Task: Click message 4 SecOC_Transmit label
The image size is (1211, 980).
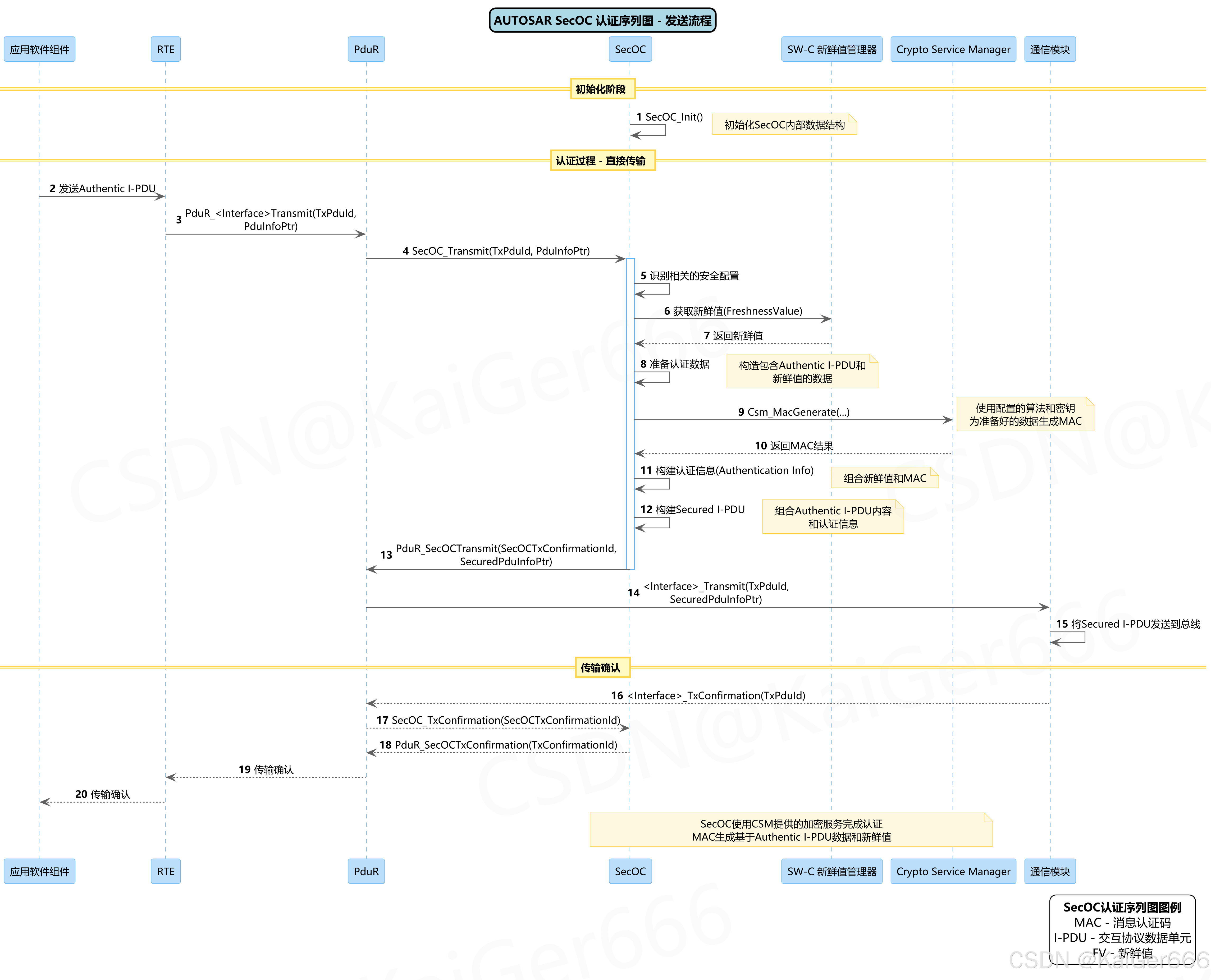Action: coord(496,251)
